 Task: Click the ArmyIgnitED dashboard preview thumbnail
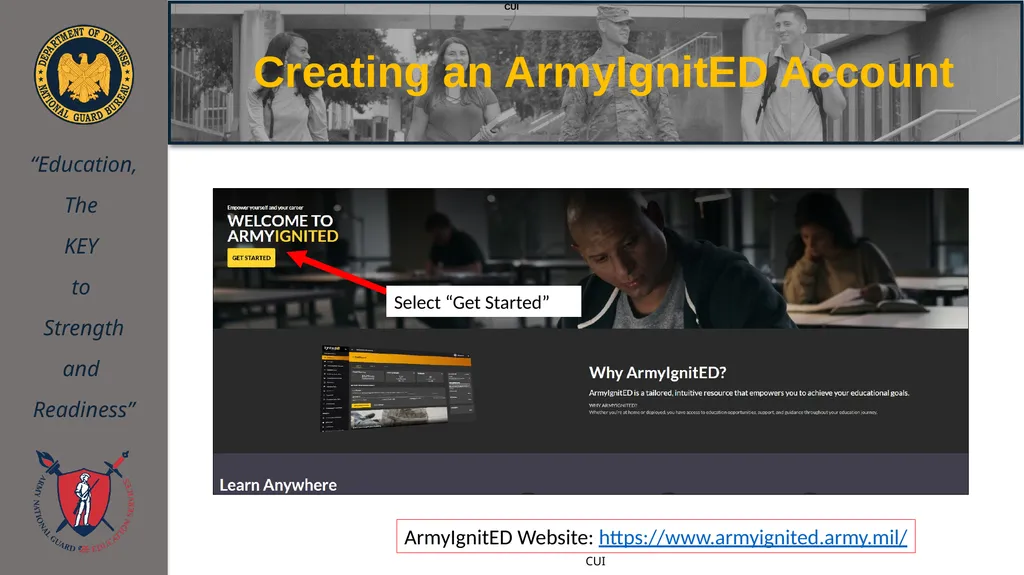(396, 388)
